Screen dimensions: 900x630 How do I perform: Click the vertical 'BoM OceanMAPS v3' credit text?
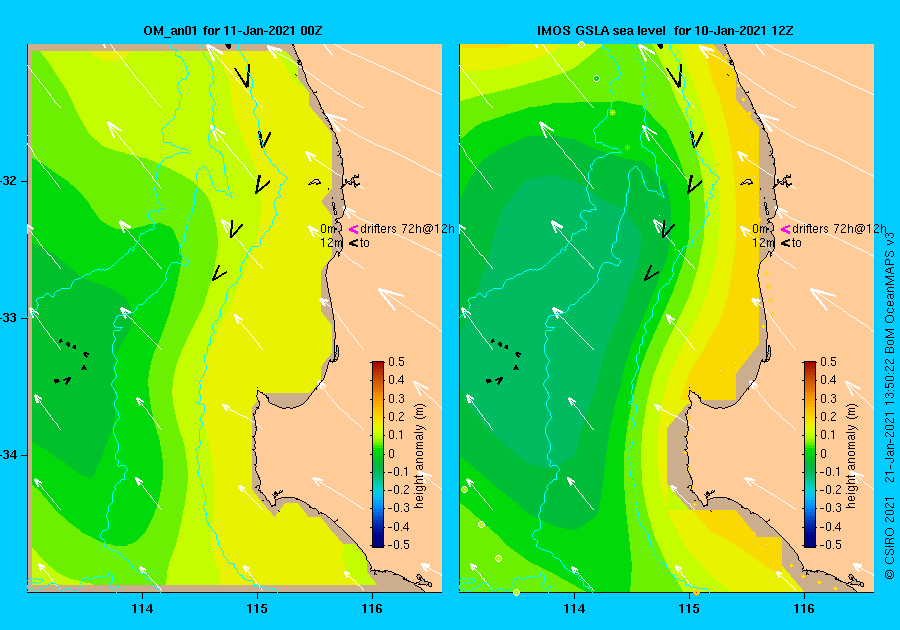click(889, 294)
